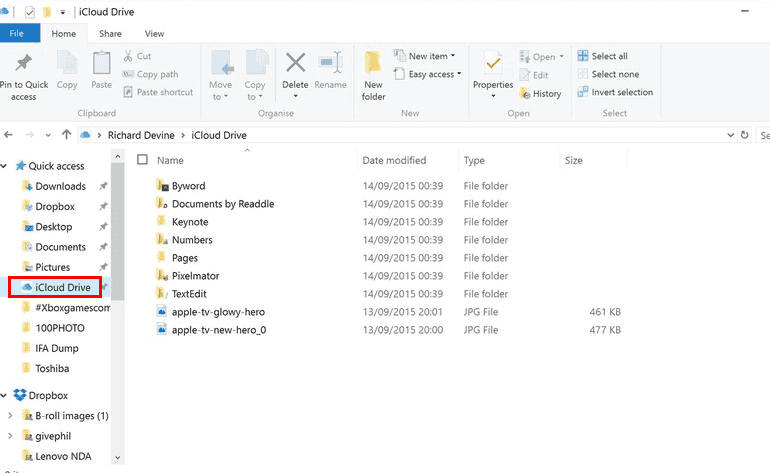The height and width of the screenshot is (473, 770).
Task: Open Properties from the ribbon
Action: 492,68
